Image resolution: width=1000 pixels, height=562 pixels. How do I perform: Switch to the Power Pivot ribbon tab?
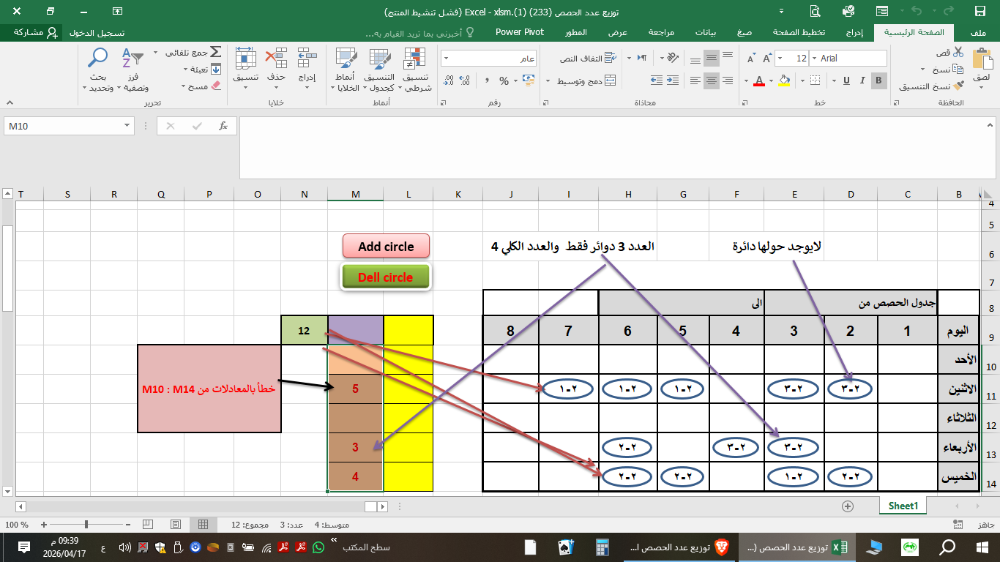click(x=519, y=32)
